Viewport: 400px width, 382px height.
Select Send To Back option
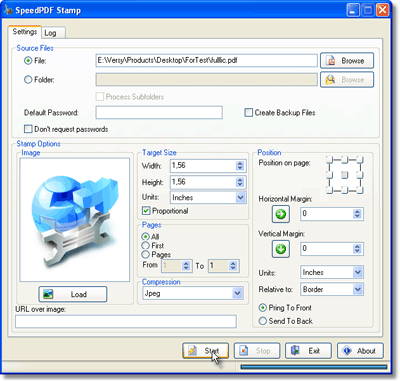point(263,321)
